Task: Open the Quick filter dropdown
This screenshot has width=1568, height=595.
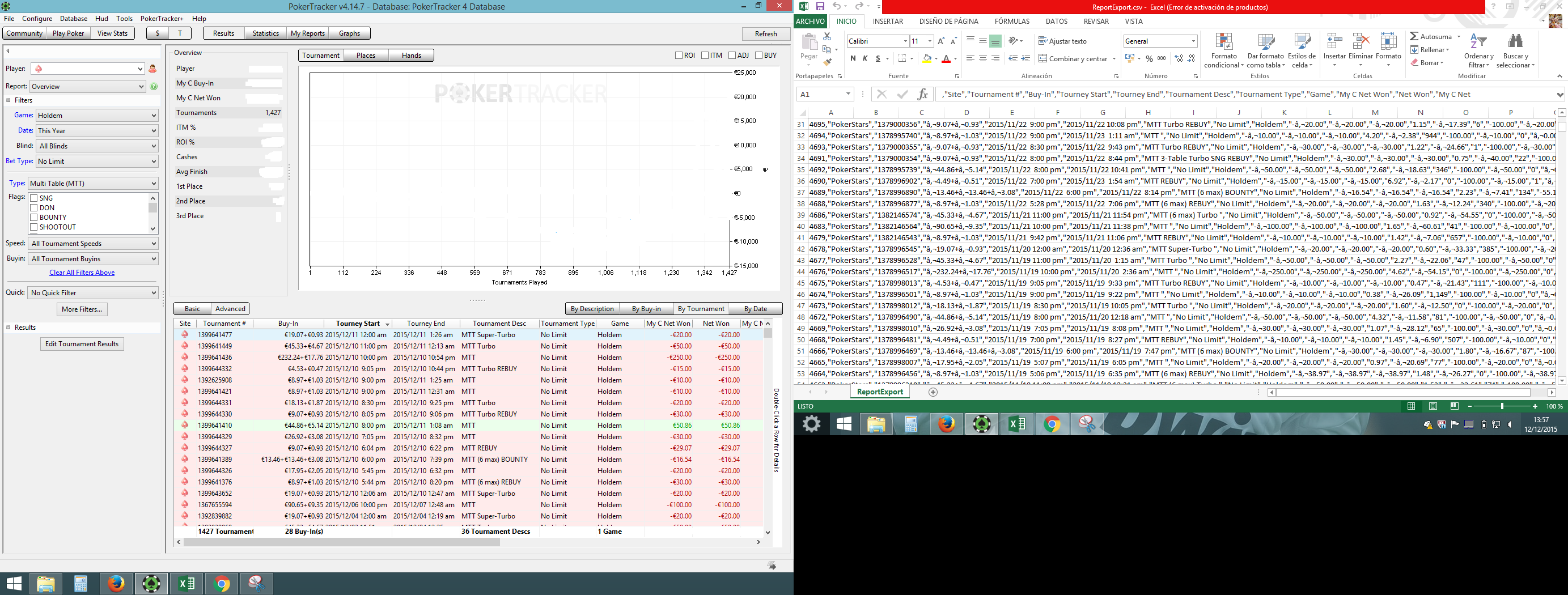Action: (x=92, y=292)
